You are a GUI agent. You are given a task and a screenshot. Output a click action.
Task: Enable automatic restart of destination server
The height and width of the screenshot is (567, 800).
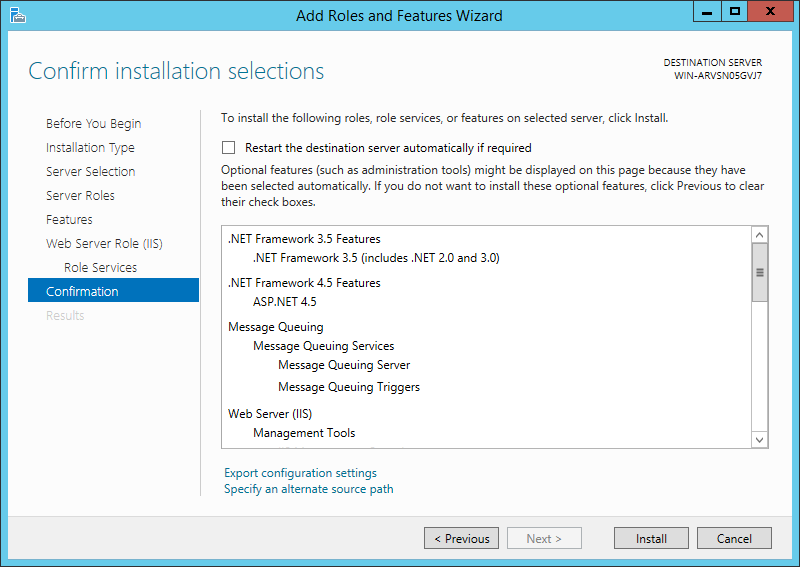click(x=229, y=148)
